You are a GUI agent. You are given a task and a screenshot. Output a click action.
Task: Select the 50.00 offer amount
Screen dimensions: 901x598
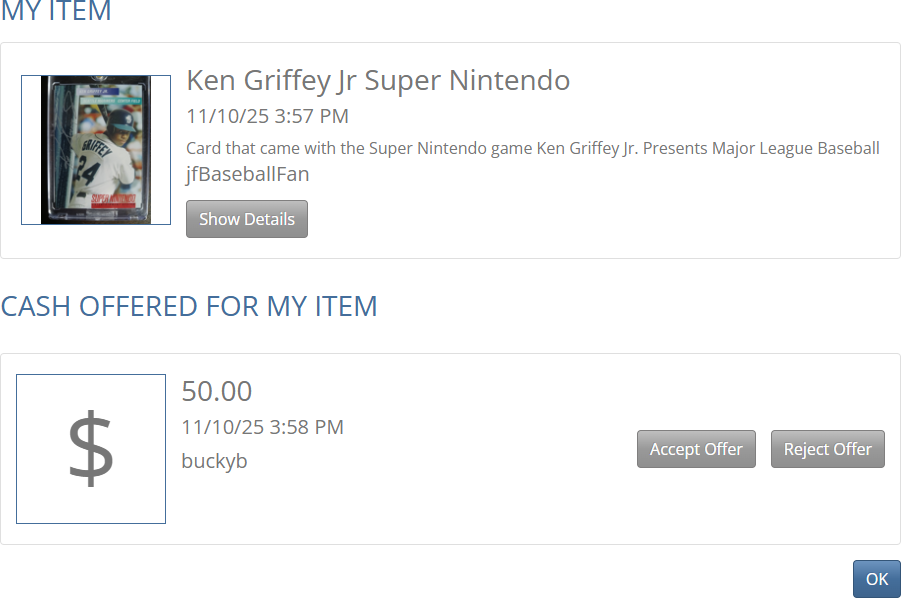(x=217, y=391)
